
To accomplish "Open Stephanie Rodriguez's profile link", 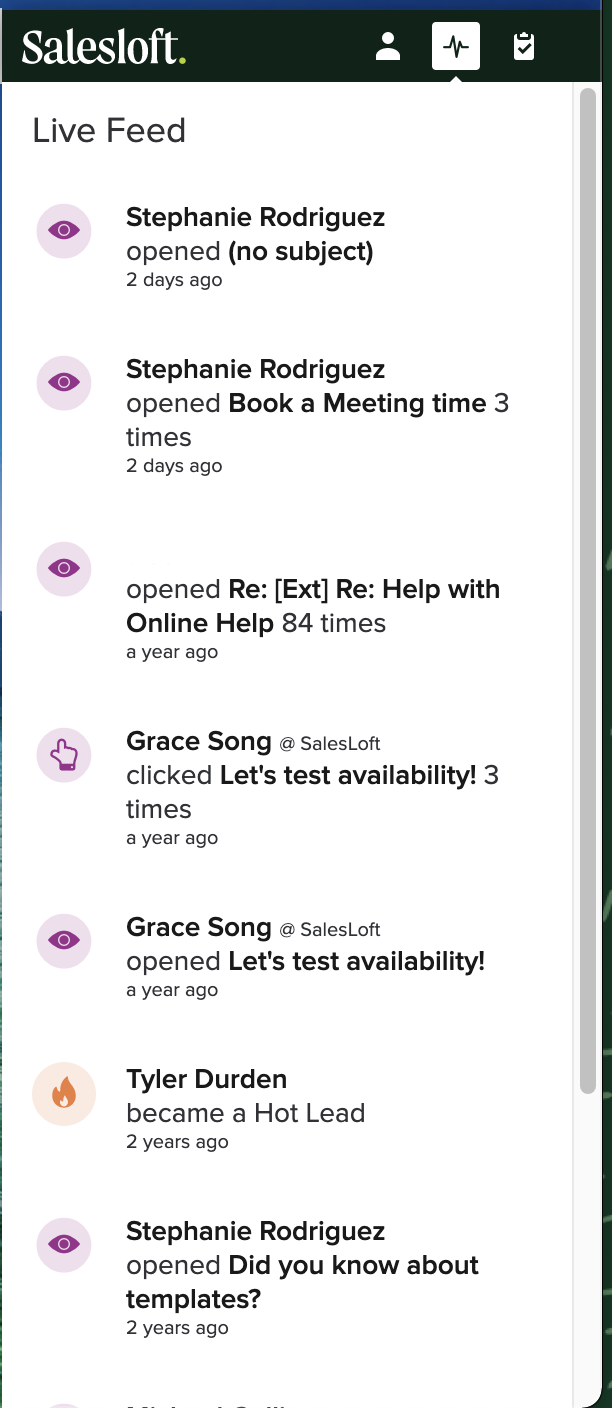I will [255, 217].
